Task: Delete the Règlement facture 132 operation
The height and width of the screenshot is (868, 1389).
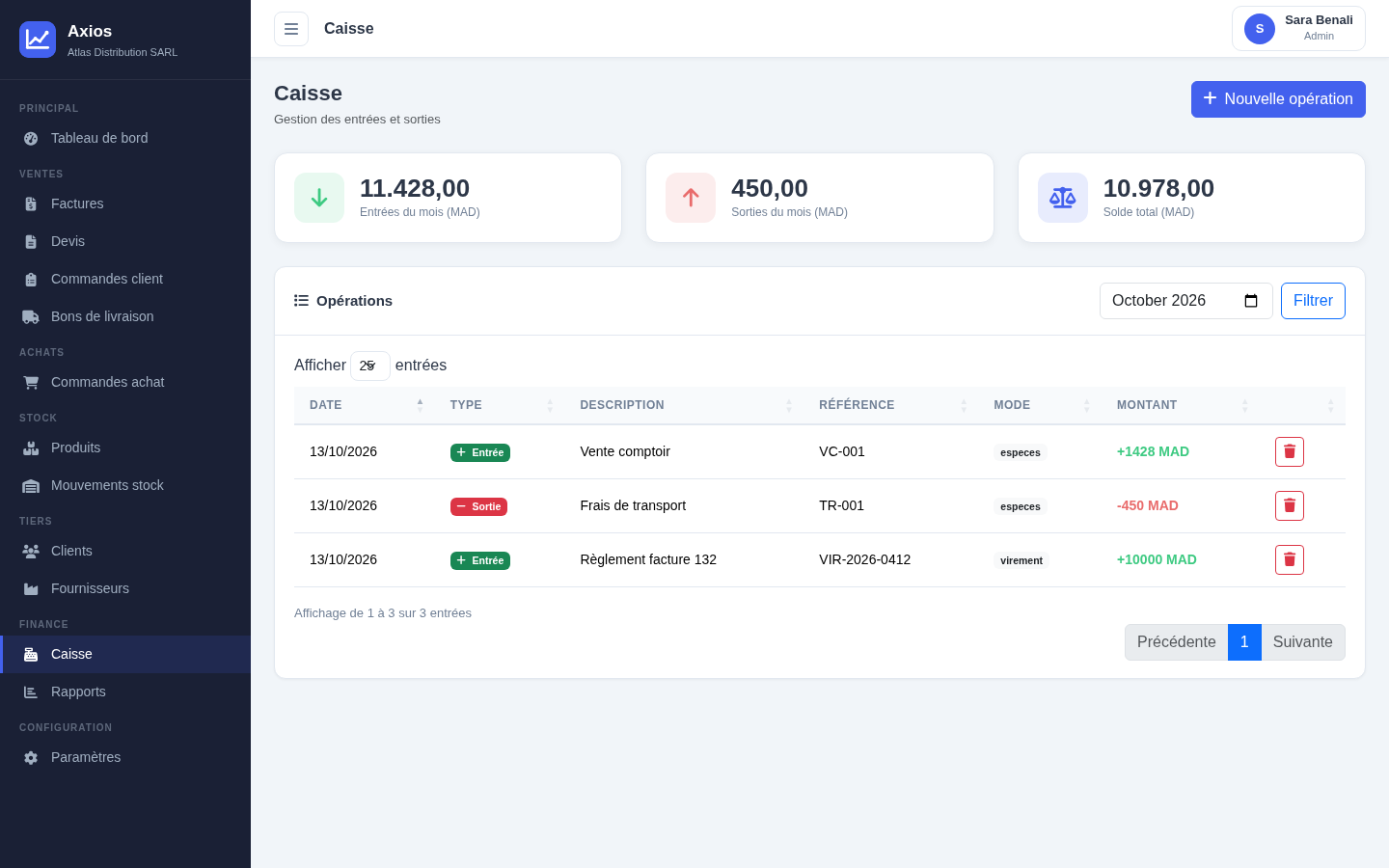Action: point(1290,559)
